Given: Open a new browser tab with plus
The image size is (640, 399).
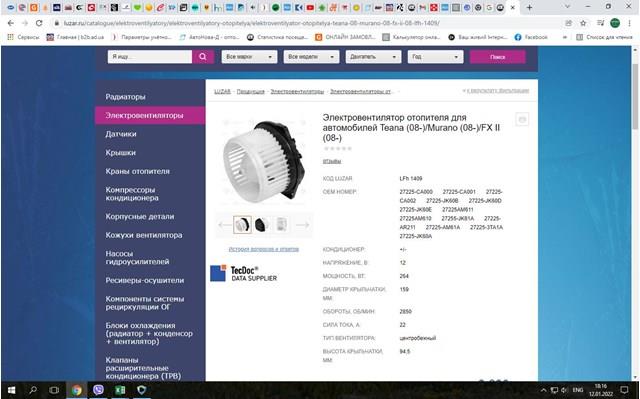Looking at the screenshot, I should [x=529, y=7].
